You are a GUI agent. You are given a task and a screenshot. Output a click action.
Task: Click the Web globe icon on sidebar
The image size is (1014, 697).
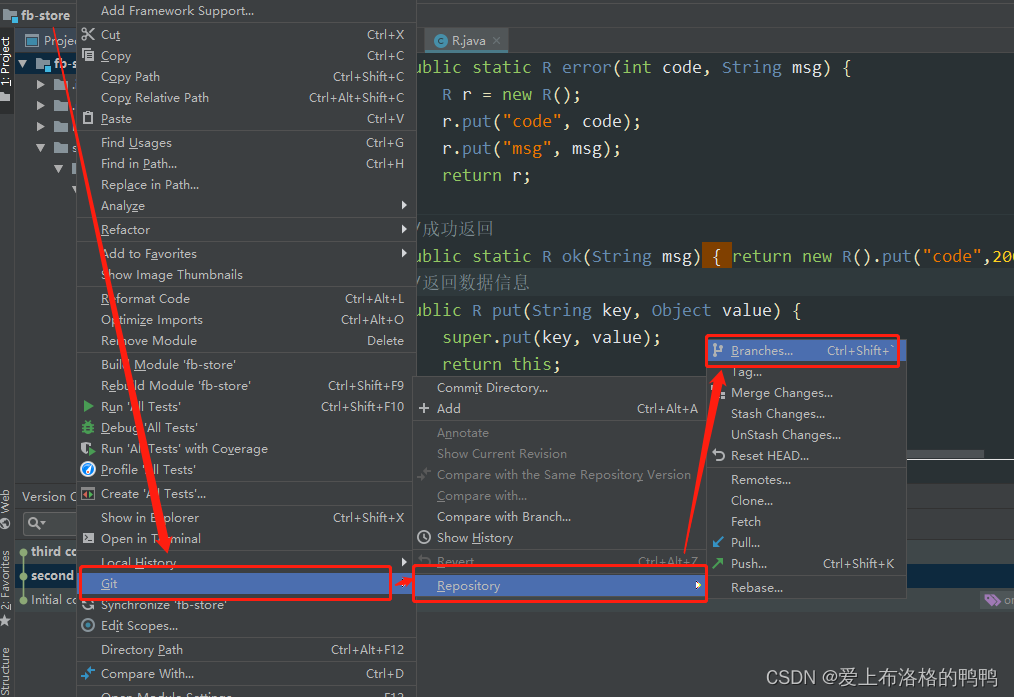[x=5, y=524]
